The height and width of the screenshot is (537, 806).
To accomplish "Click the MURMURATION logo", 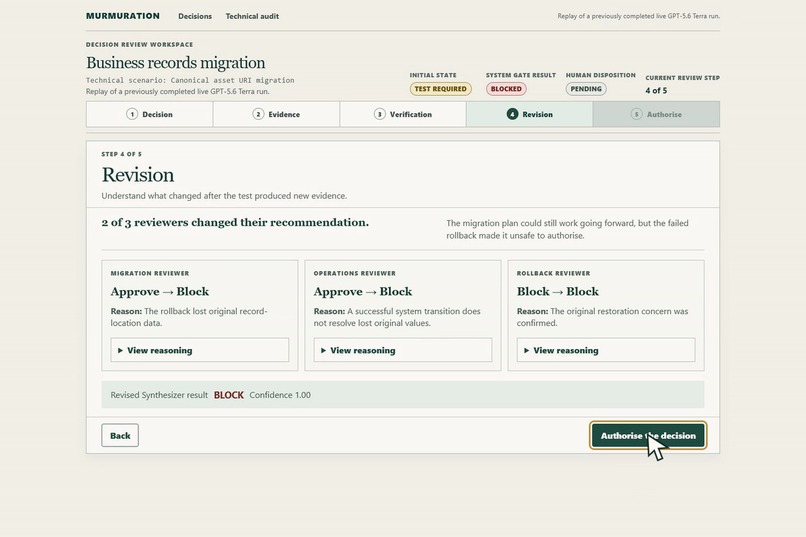I will [123, 16].
